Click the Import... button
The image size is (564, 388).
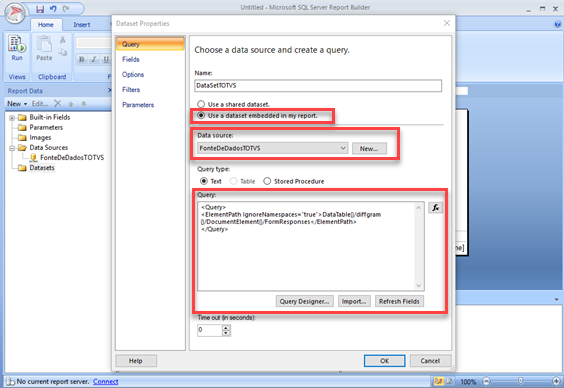[354, 301]
